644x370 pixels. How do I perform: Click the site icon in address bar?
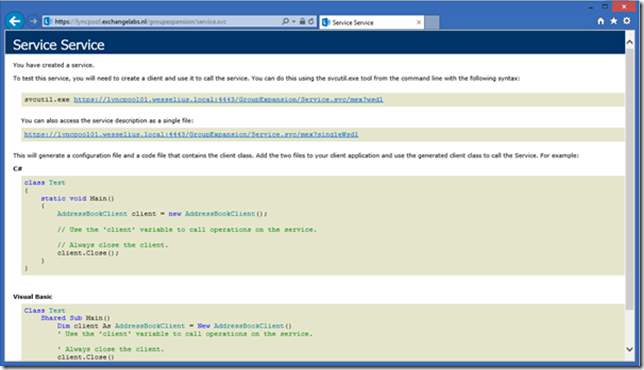(48, 21)
